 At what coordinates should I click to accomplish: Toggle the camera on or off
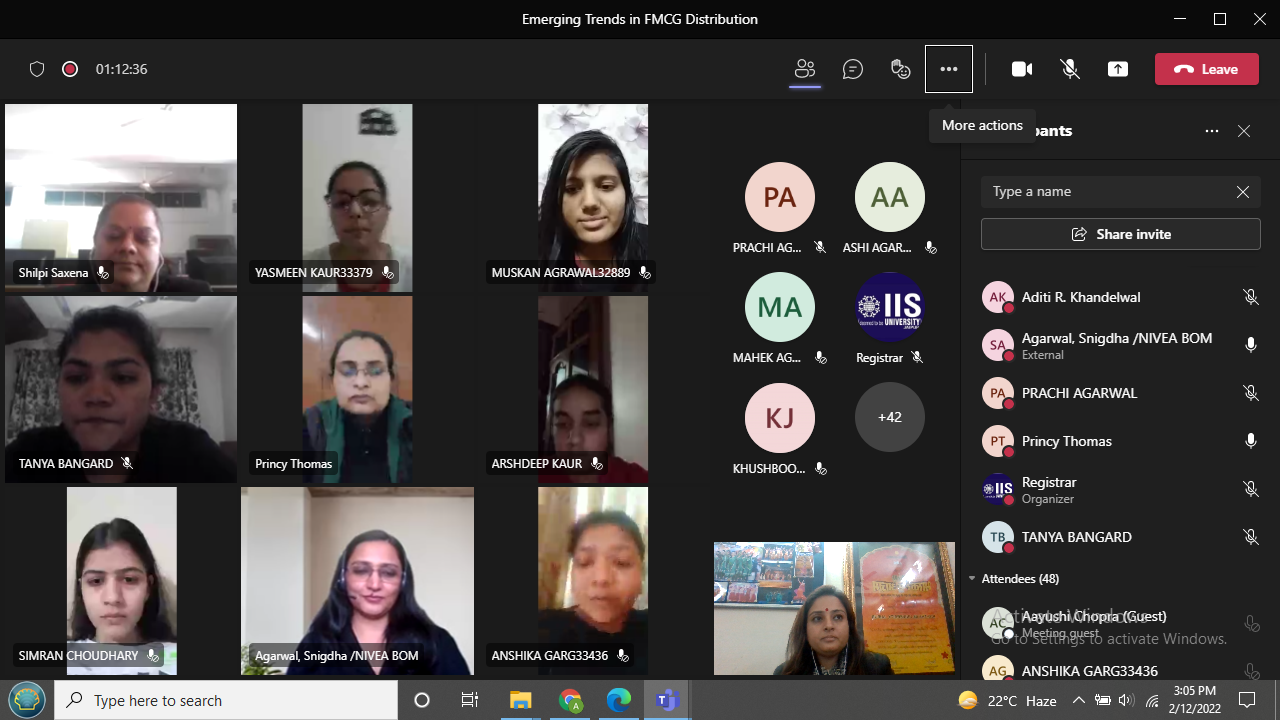[x=1022, y=69]
